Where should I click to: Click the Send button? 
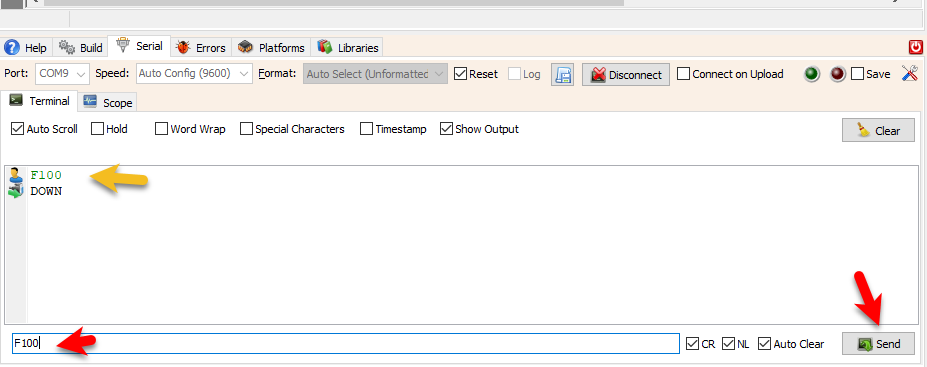(878, 344)
